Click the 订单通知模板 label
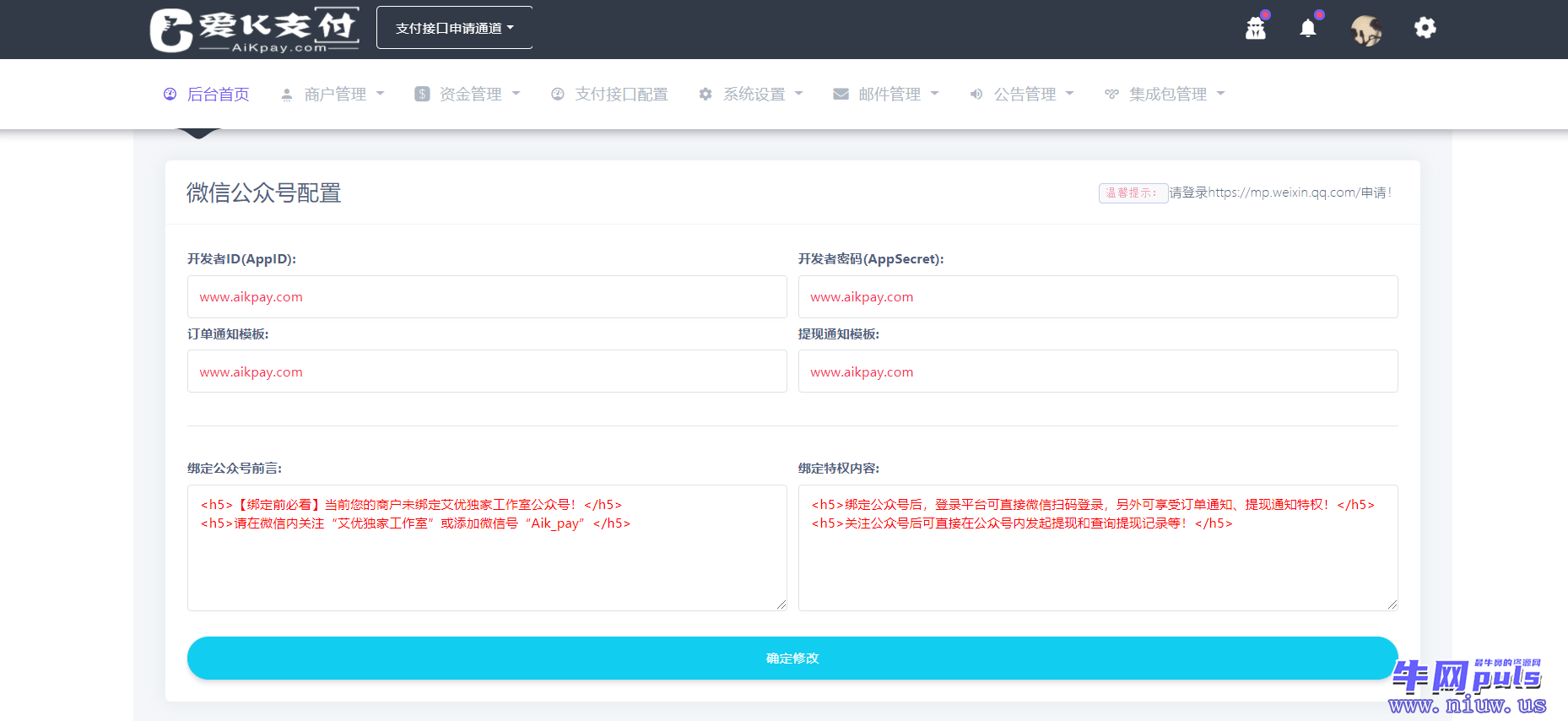The width and height of the screenshot is (1568, 721). tap(228, 334)
